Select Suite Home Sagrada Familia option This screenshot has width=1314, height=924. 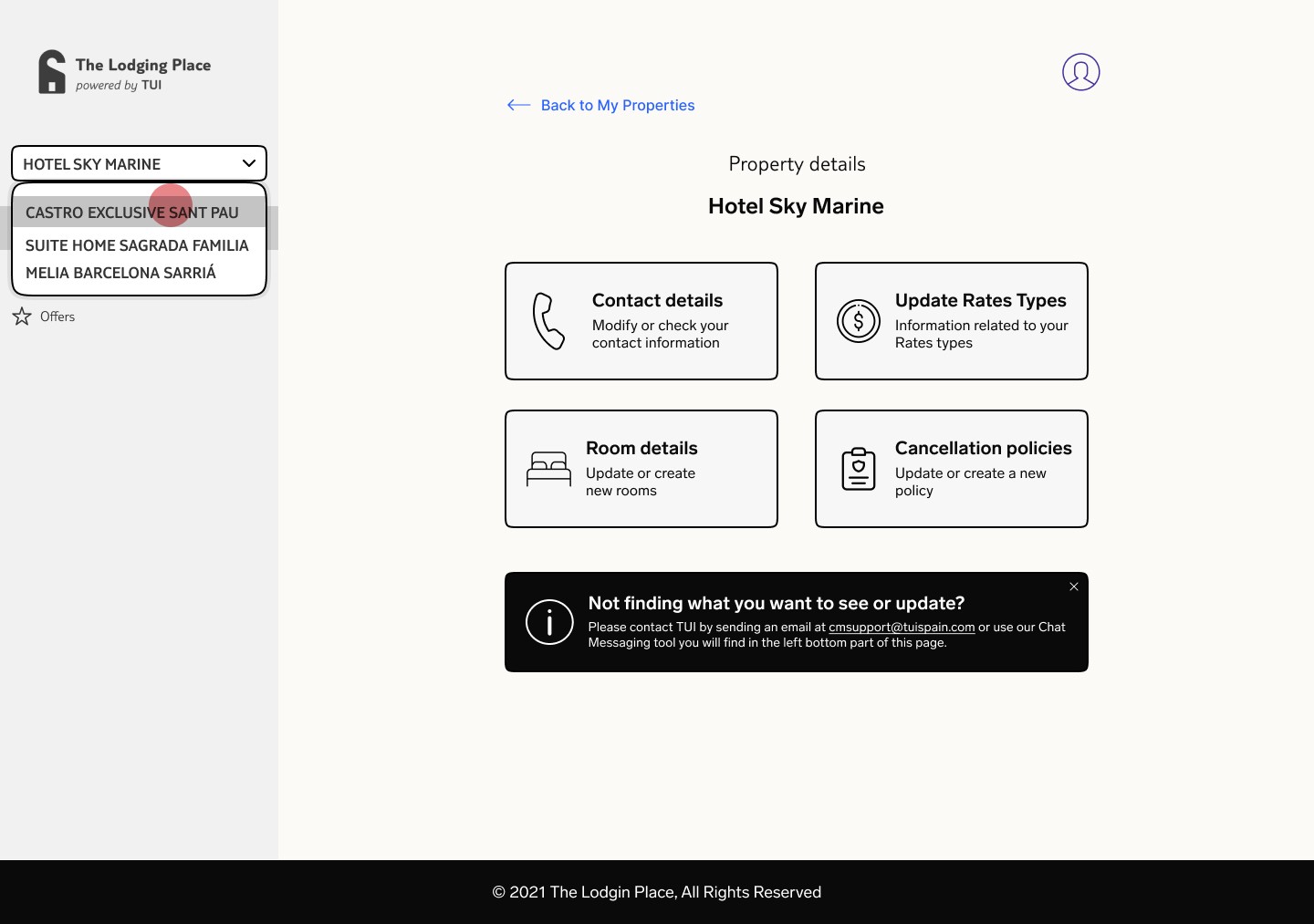(139, 245)
